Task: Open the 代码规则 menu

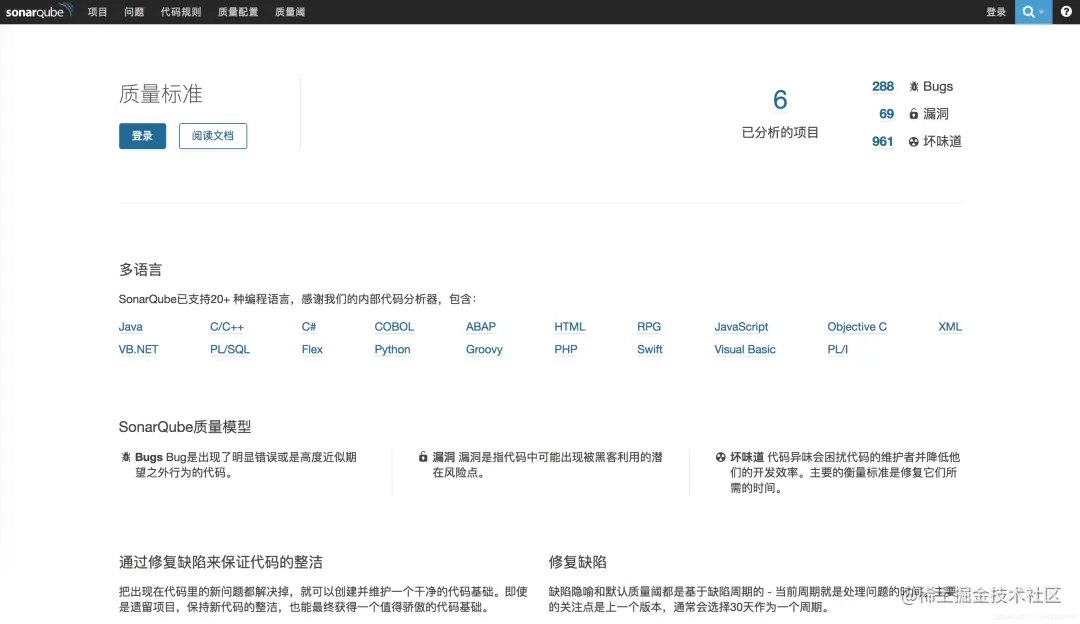Action: click(x=181, y=11)
